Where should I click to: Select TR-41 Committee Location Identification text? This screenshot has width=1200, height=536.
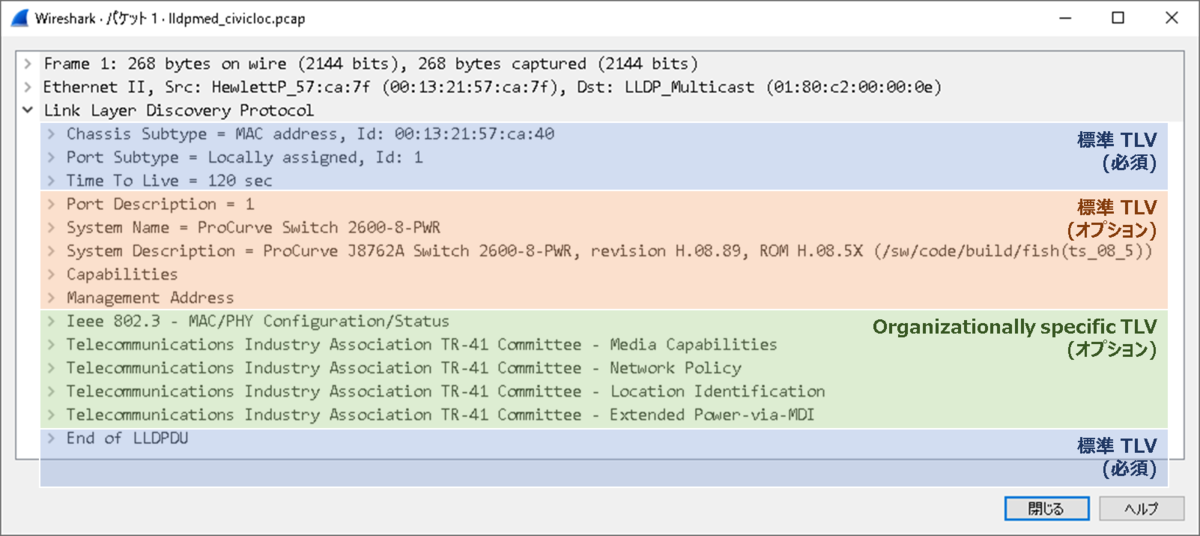[x=446, y=391]
